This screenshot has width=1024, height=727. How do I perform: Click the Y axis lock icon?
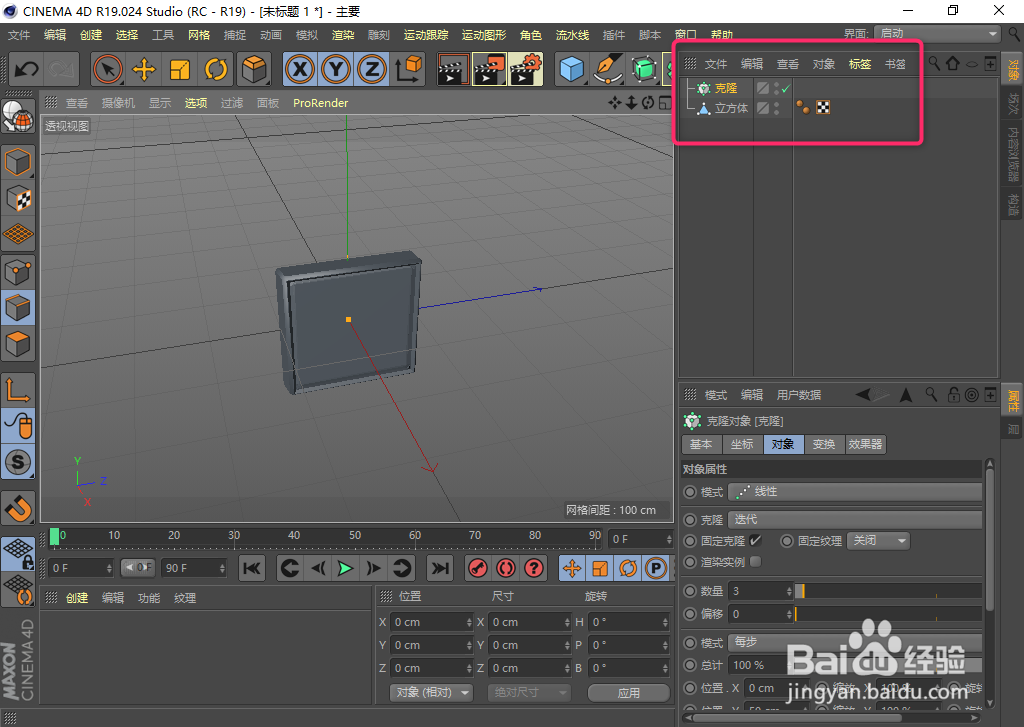pos(335,70)
